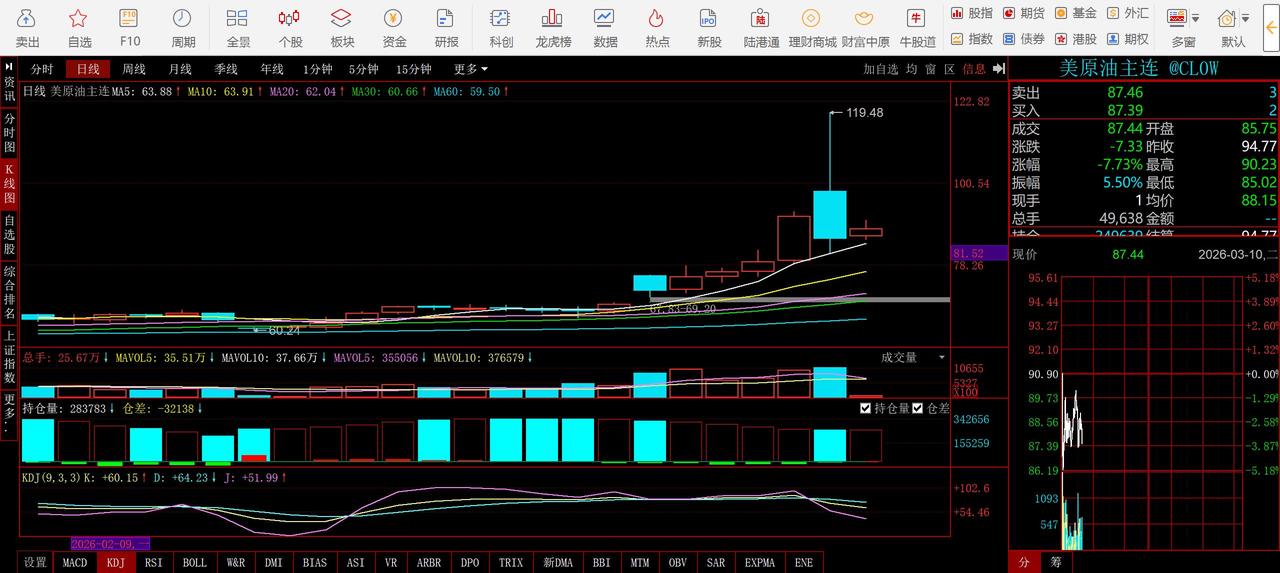This screenshot has width=1280, height=573.
Task: Open the 陆港通 toolbar icon
Action: 761,28
